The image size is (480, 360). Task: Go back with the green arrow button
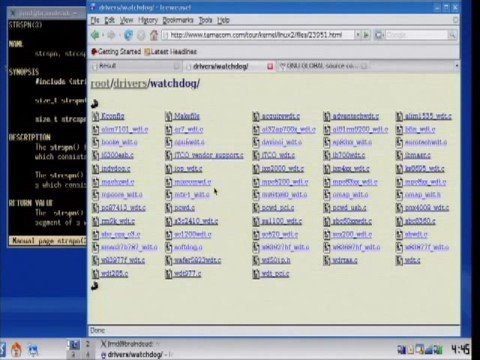pyautogui.click(x=96, y=35)
